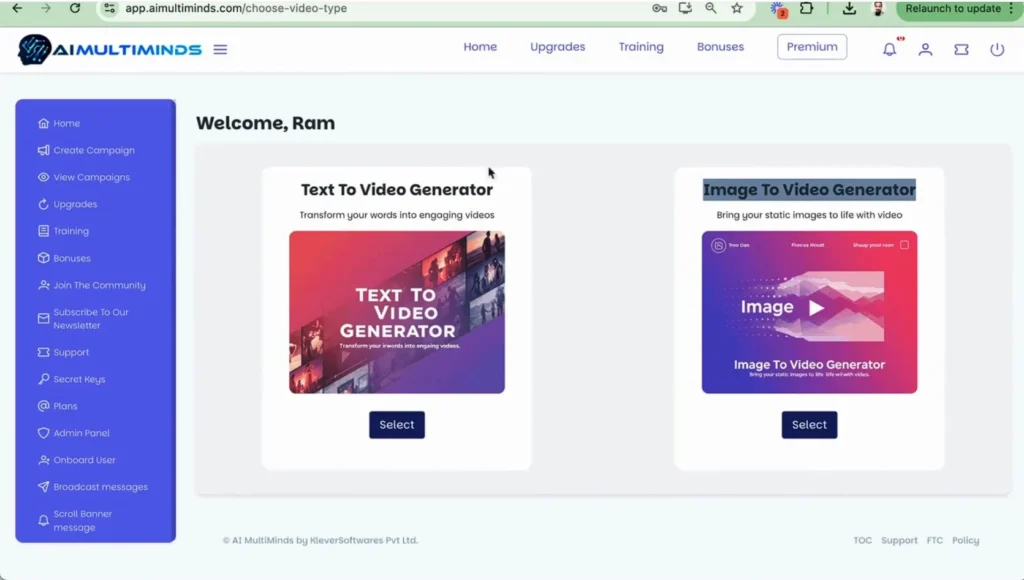Viewport: 1024px width, 580px height.
Task: Click the Home house icon in sidebar
Action: 43,123
